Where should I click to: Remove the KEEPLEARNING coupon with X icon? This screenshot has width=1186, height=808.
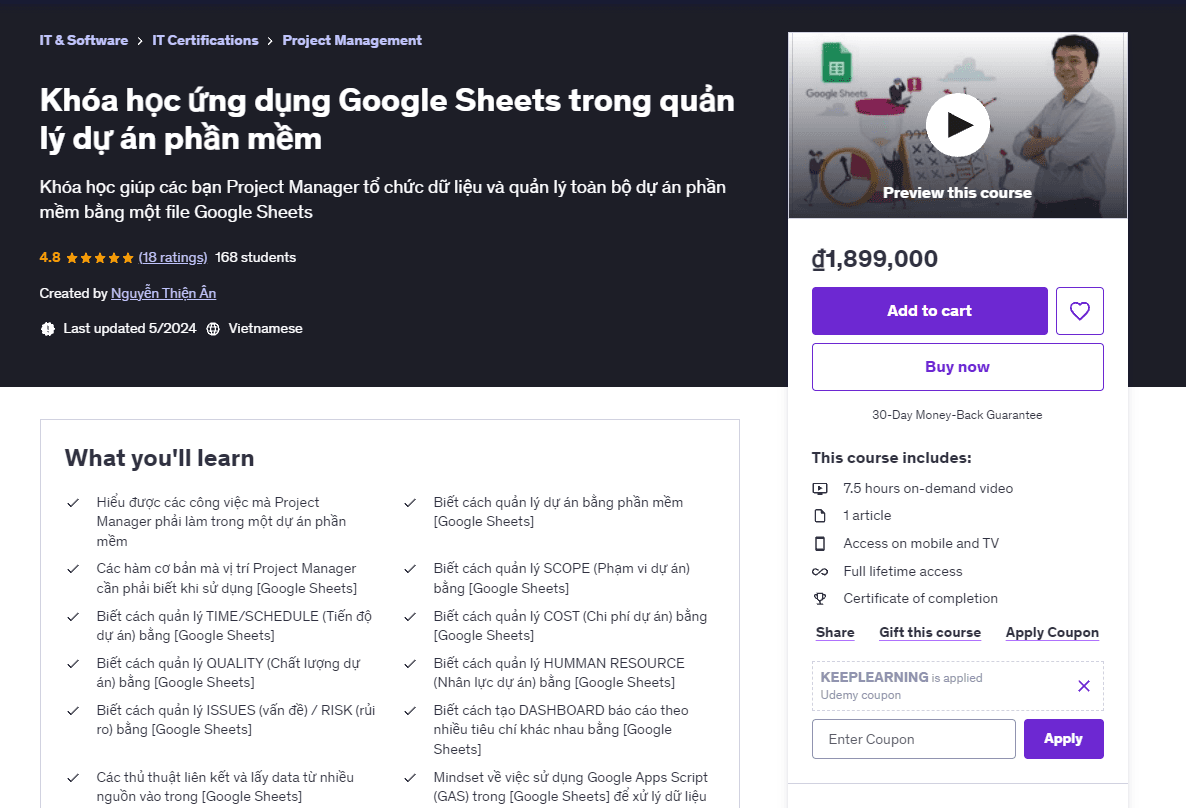1084,686
